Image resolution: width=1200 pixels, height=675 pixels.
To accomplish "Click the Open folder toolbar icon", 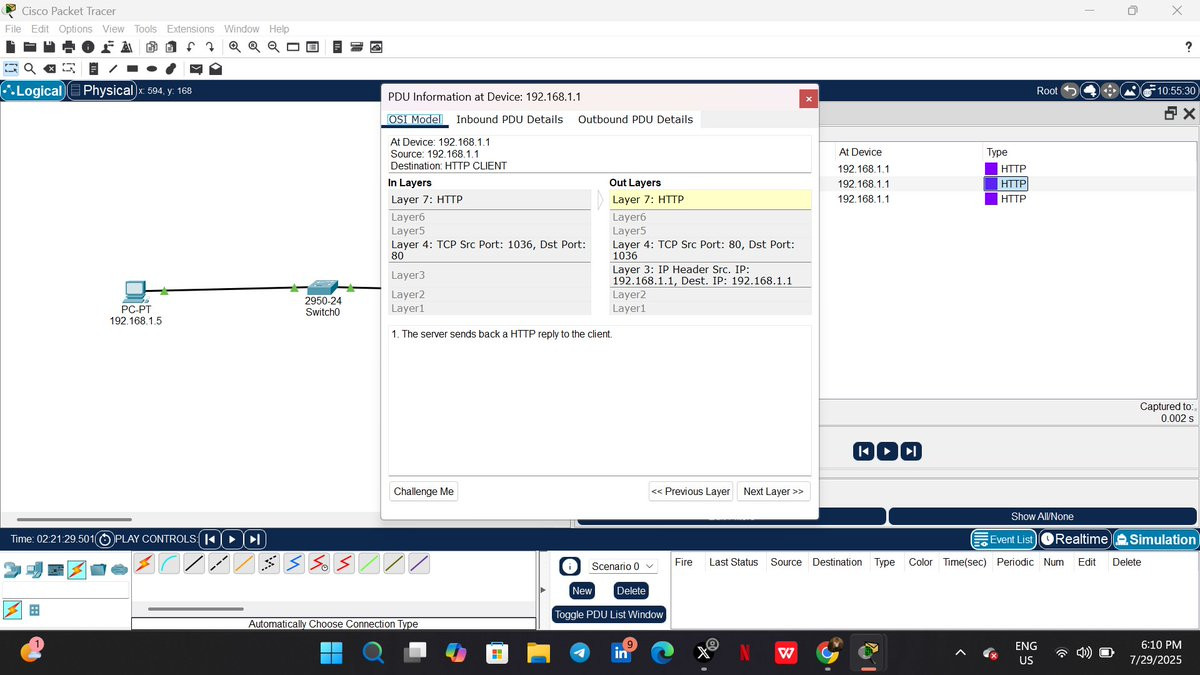I will click(30, 47).
